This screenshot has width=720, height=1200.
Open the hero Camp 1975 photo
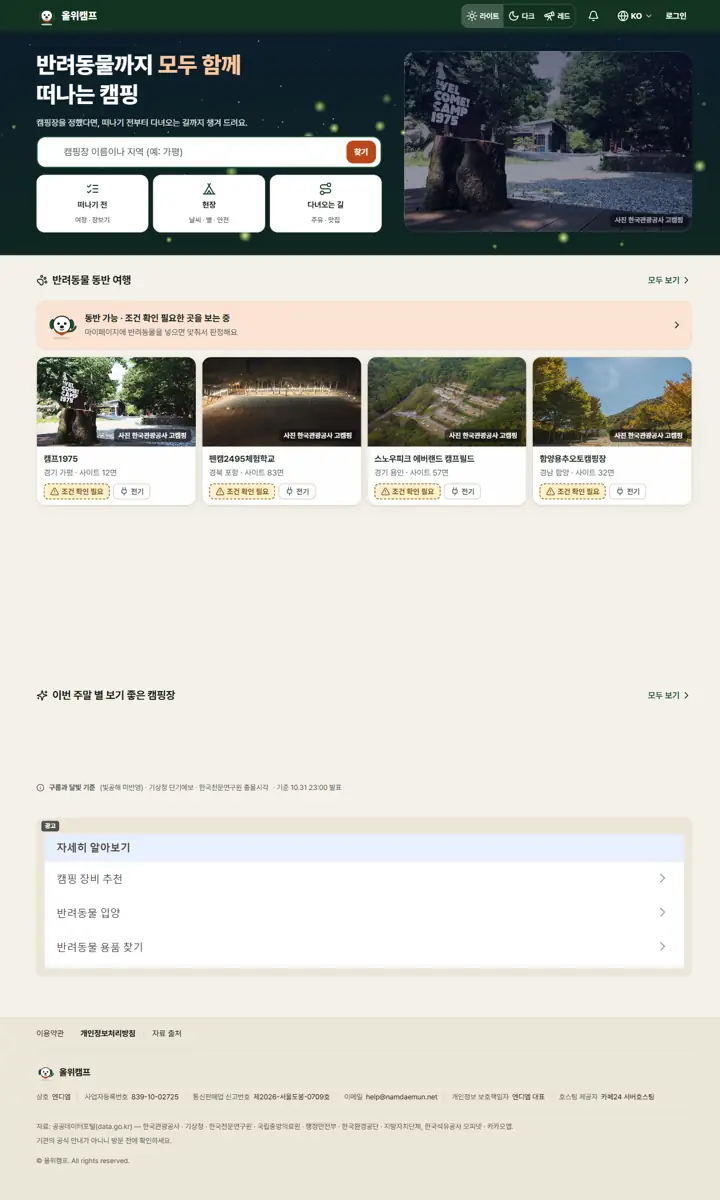point(548,141)
